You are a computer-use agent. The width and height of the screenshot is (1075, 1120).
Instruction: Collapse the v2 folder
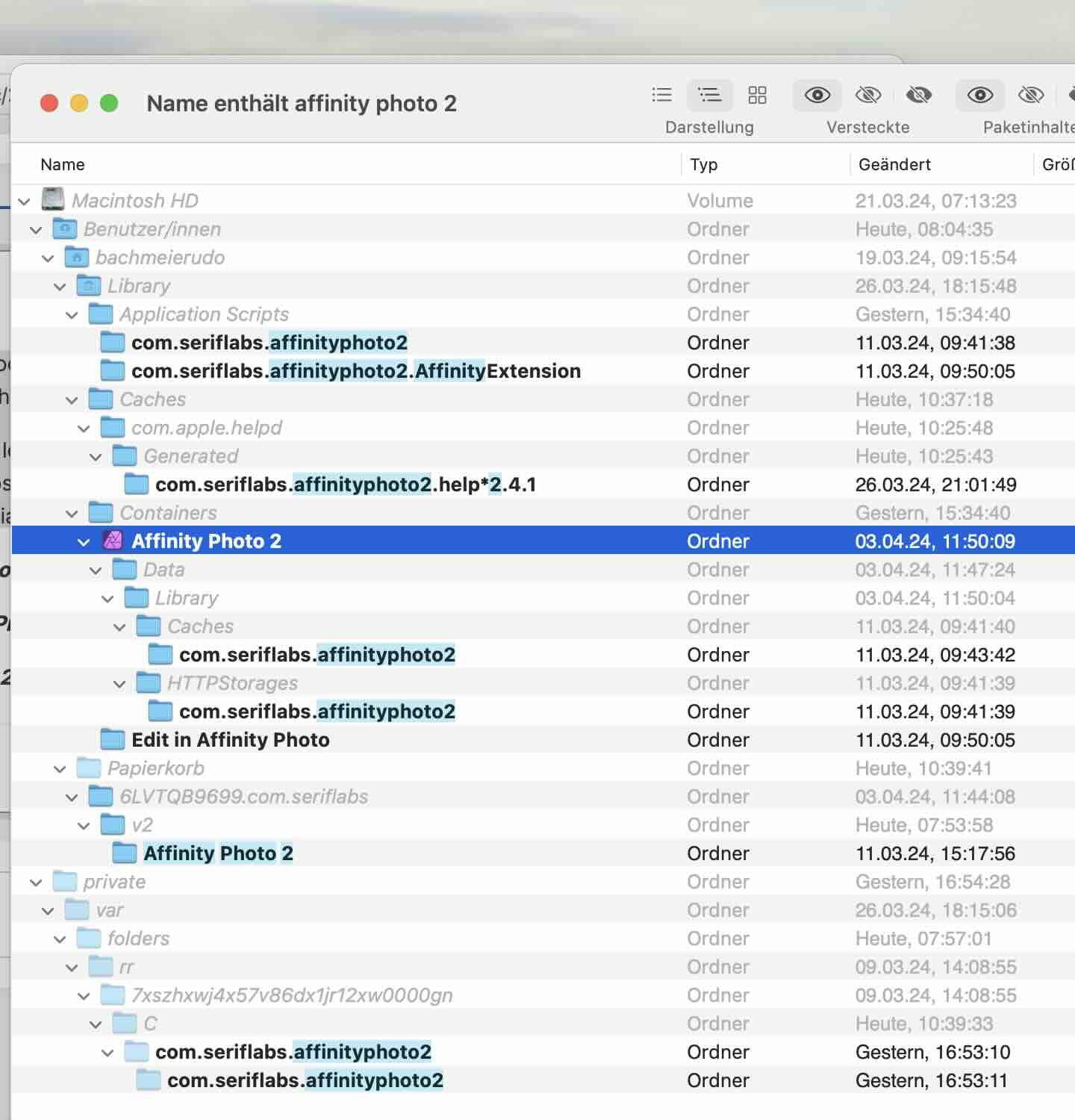pyautogui.click(x=84, y=825)
